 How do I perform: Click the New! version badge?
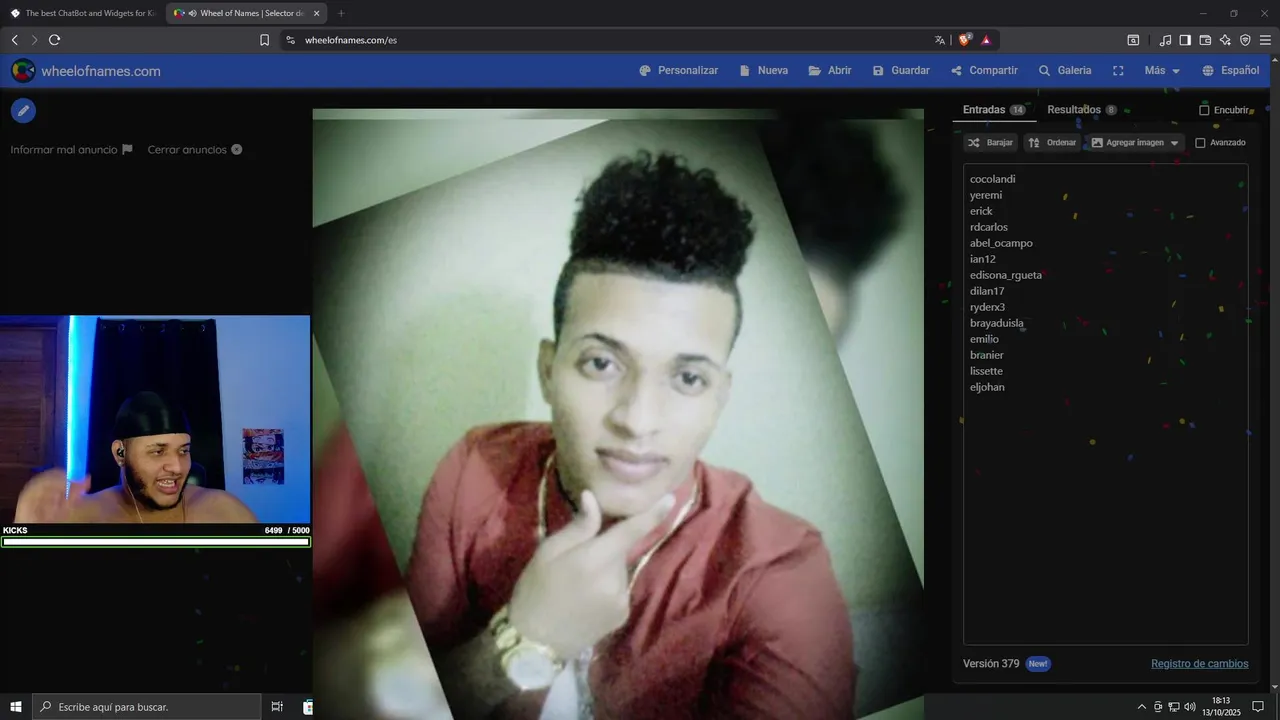coord(1038,664)
